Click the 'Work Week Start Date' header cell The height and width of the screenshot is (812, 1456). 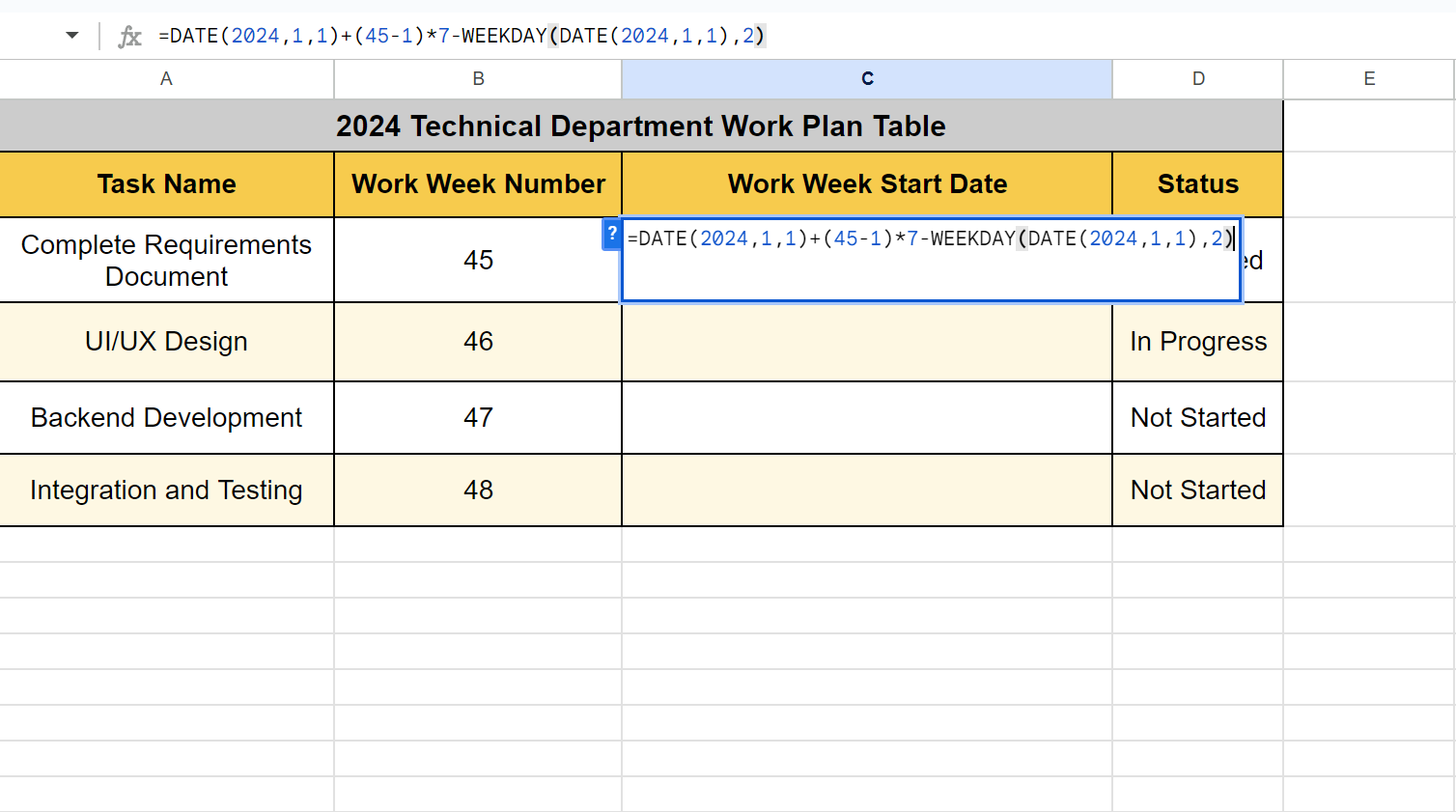[x=867, y=184]
